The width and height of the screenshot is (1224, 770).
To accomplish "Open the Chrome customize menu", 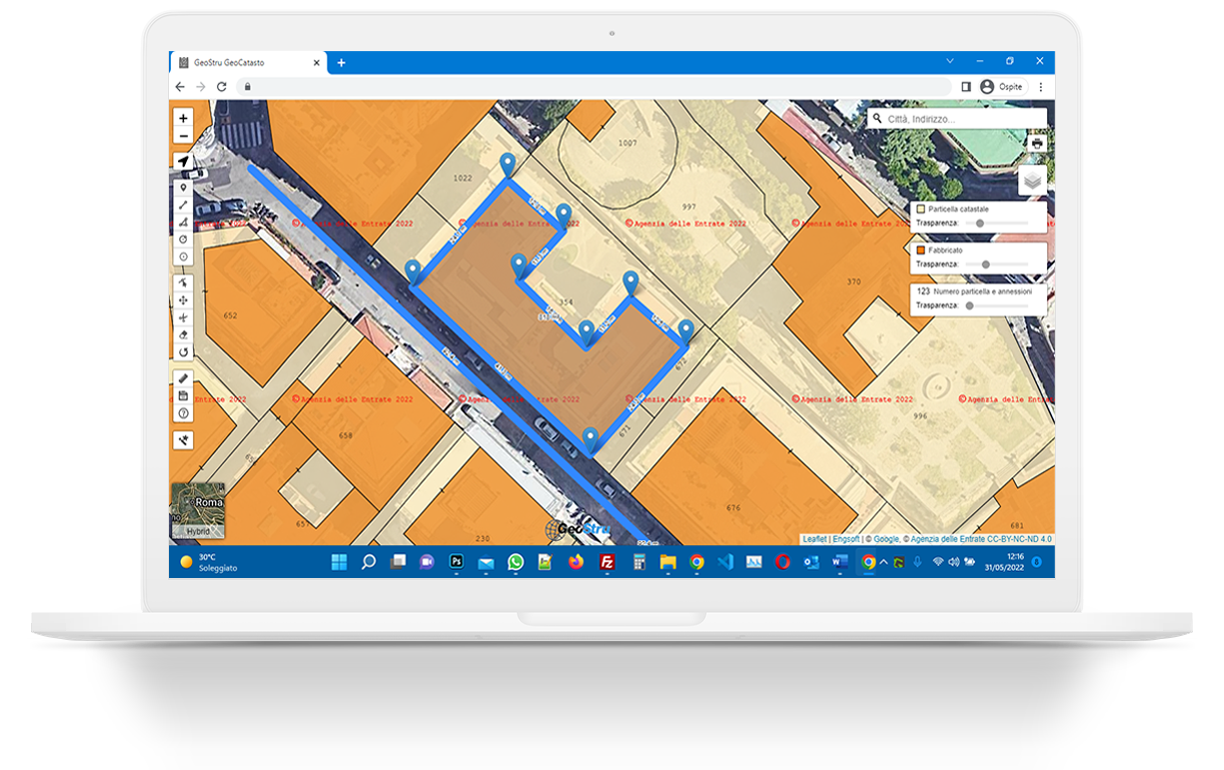I will [1040, 87].
